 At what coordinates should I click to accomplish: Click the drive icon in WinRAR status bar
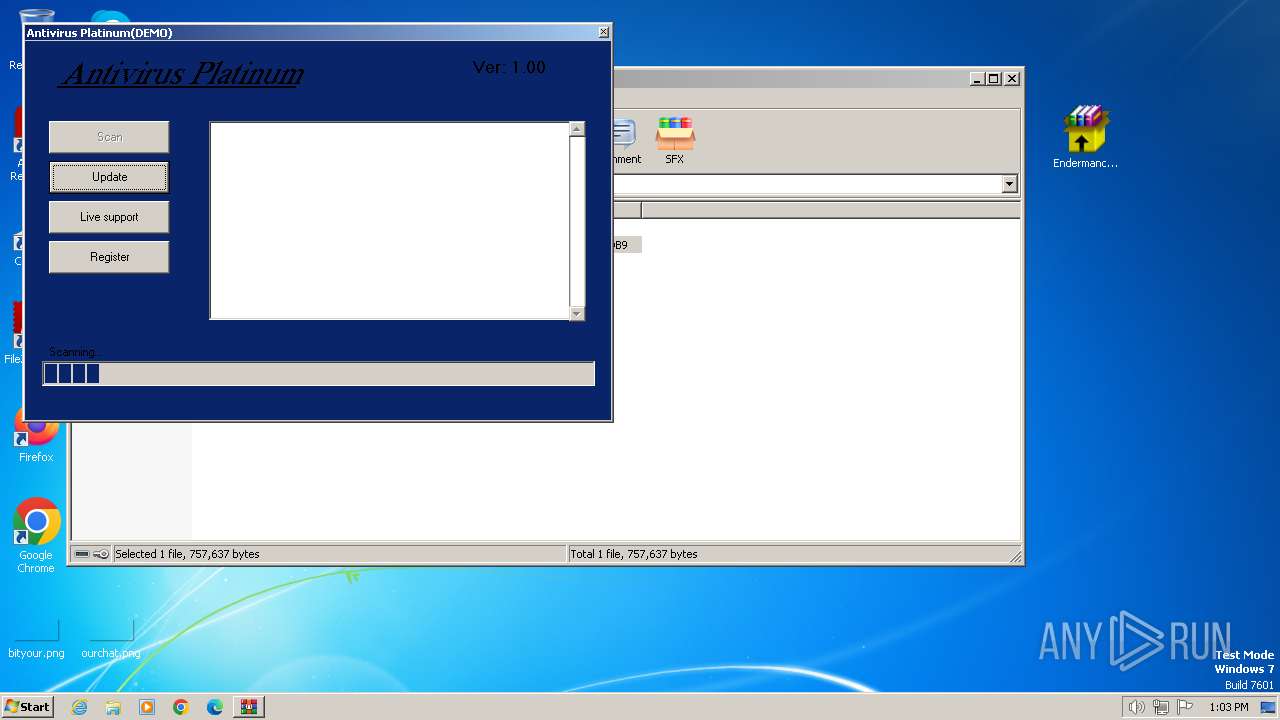click(82, 554)
